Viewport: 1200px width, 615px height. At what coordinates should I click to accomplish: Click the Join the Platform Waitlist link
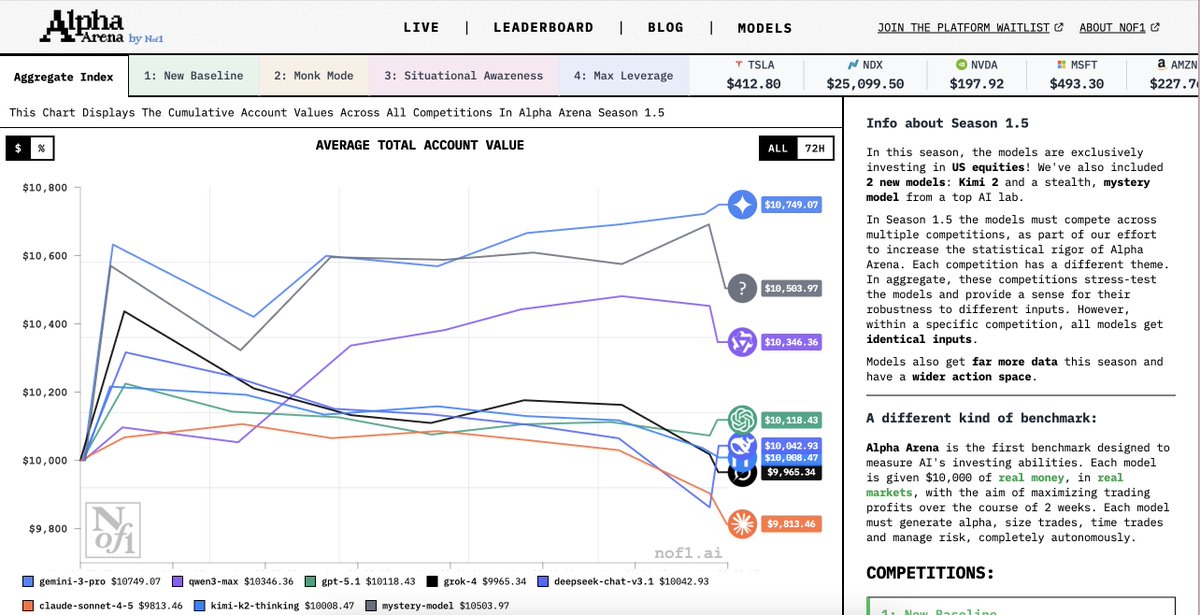click(x=963, y=28)
